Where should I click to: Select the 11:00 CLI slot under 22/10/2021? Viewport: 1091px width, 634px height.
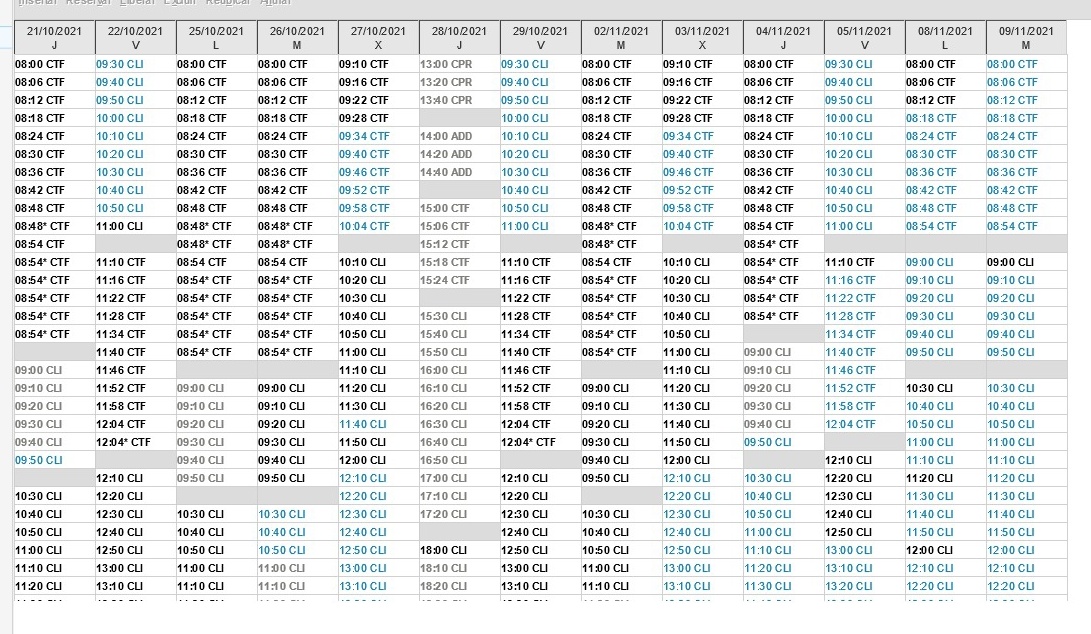[135, 226]
